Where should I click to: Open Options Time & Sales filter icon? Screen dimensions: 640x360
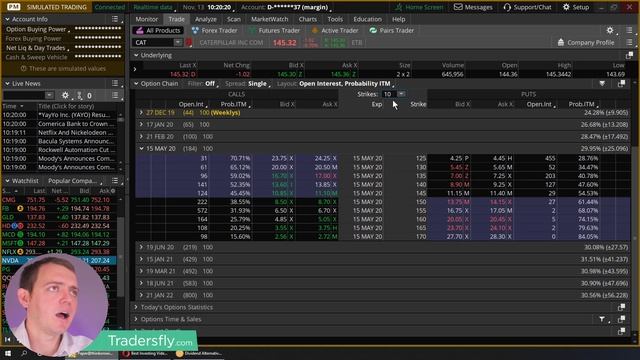click(x=602, y=319)
